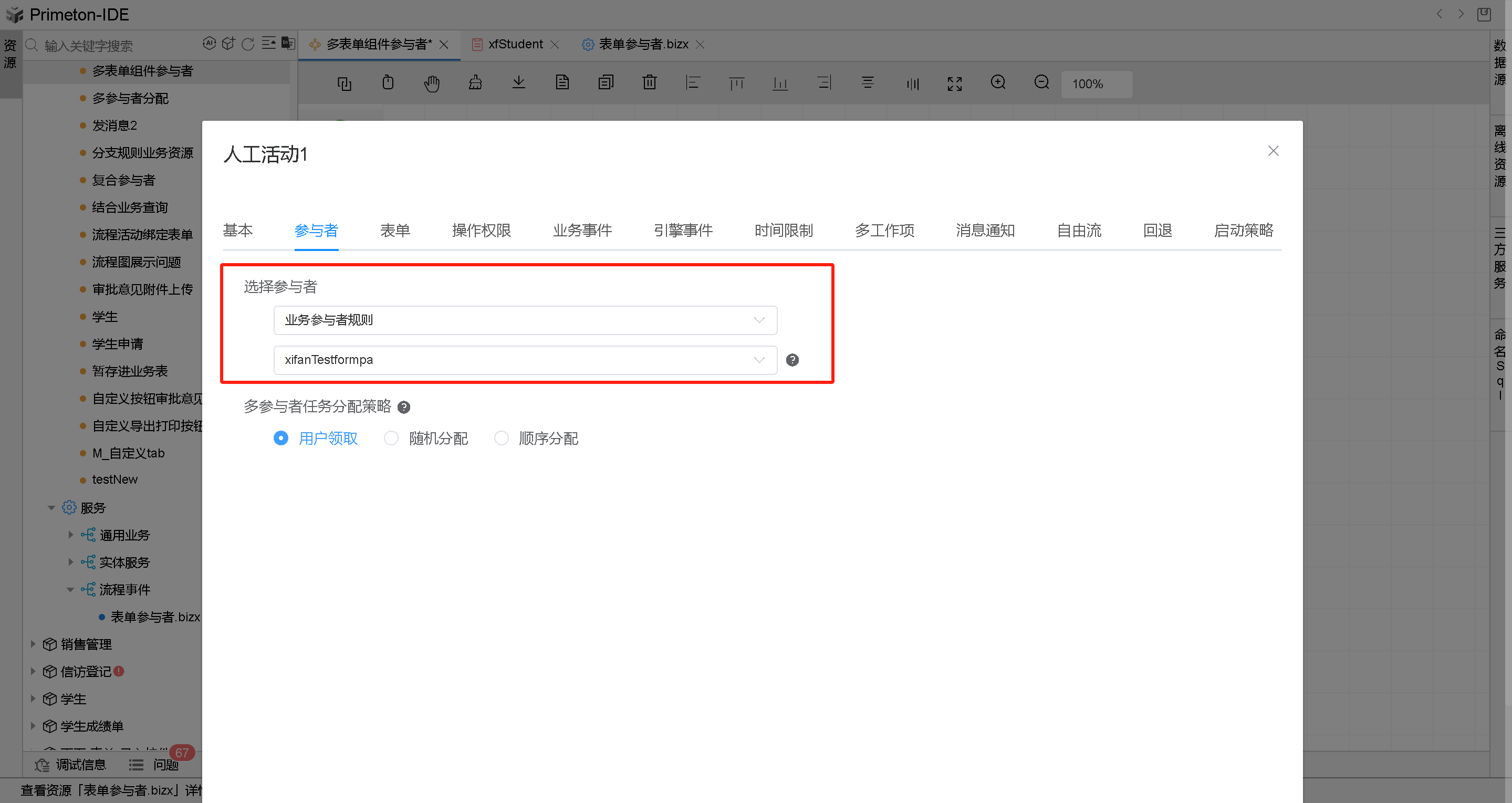Open the 业务参与者规则 dropdown
Image resolution: width=1512 pixels, height=803 pixels.
525,320
